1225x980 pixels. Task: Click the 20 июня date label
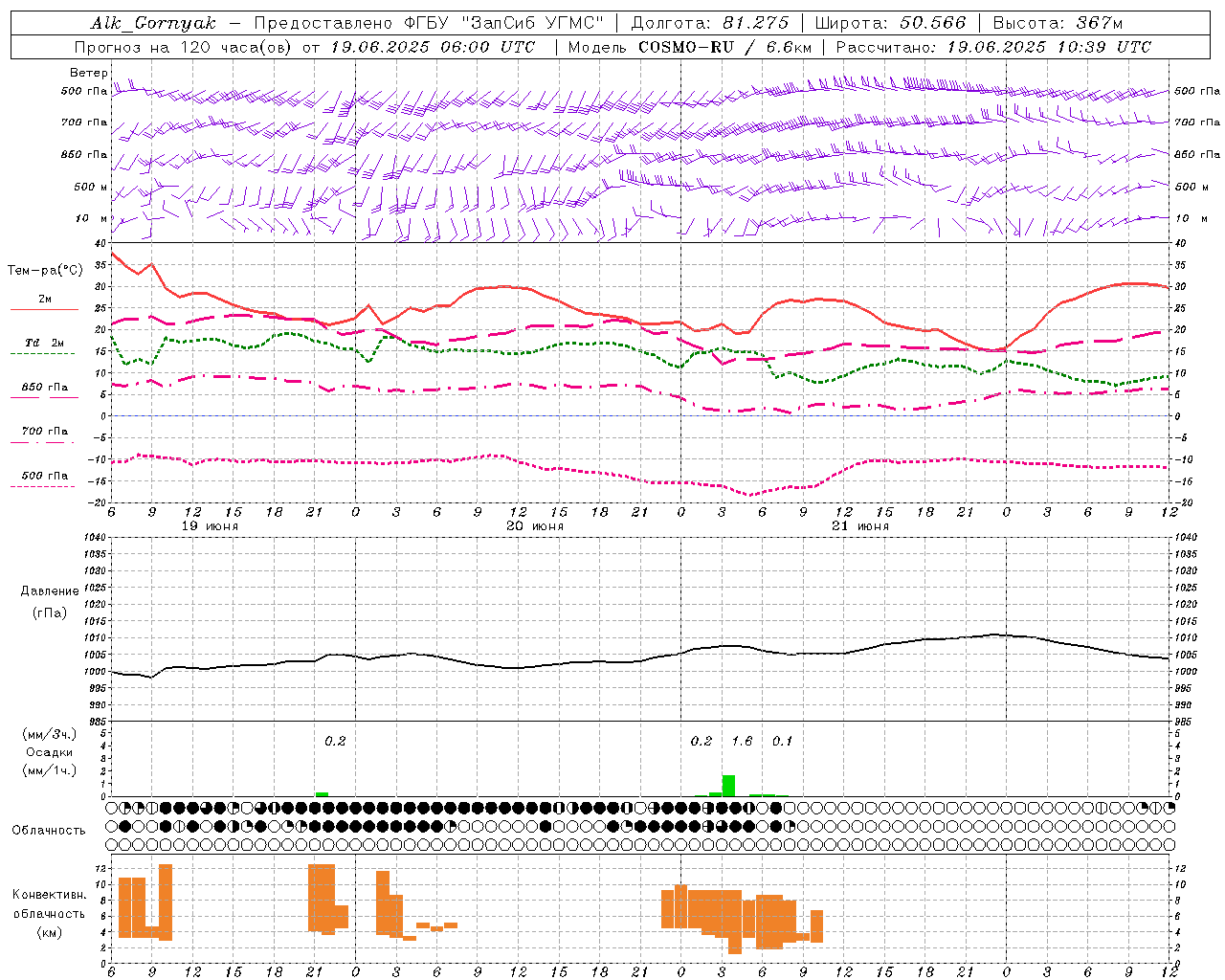click(x=535, y=526)
